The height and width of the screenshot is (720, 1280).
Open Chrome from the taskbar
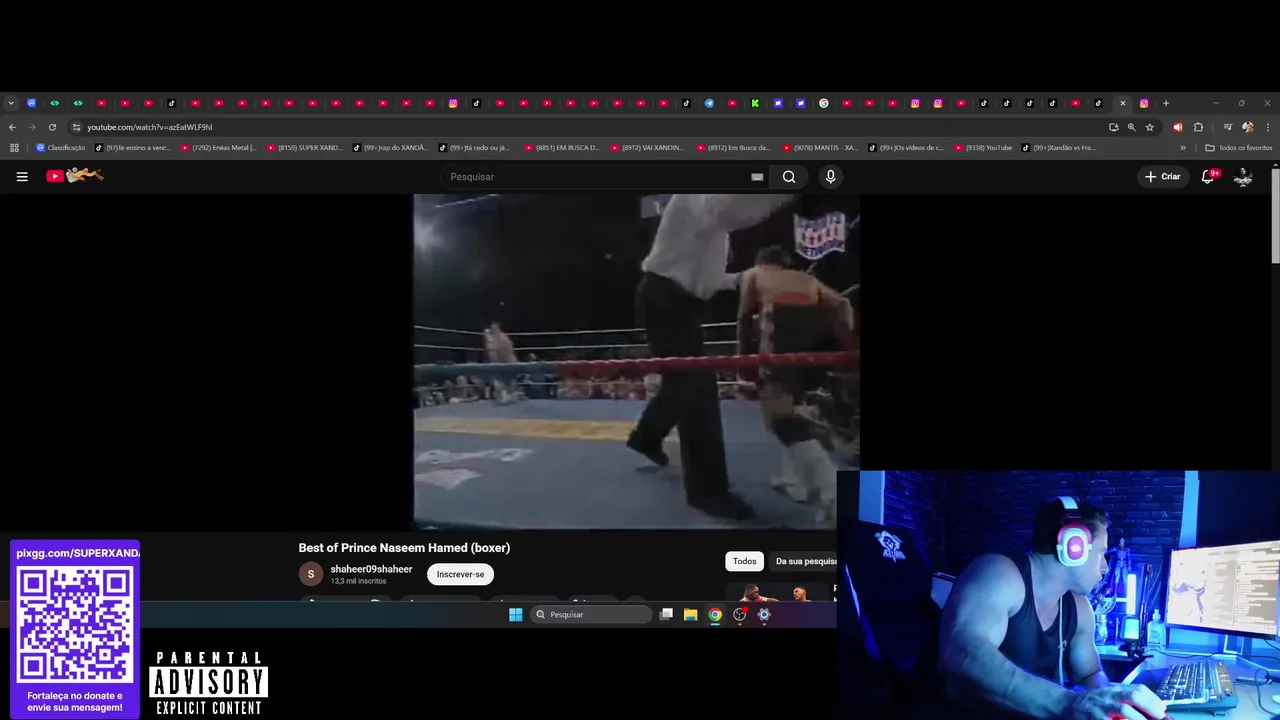click(715, 615)
